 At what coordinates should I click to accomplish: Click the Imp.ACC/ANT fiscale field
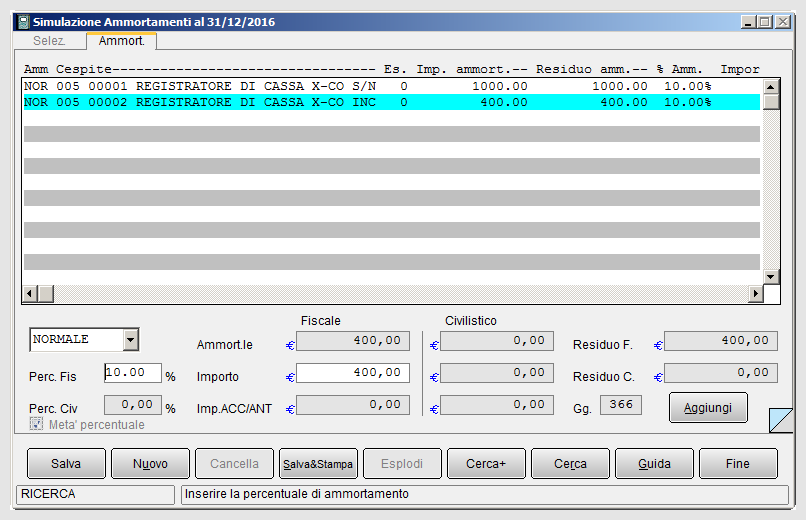tap(353, 404)
